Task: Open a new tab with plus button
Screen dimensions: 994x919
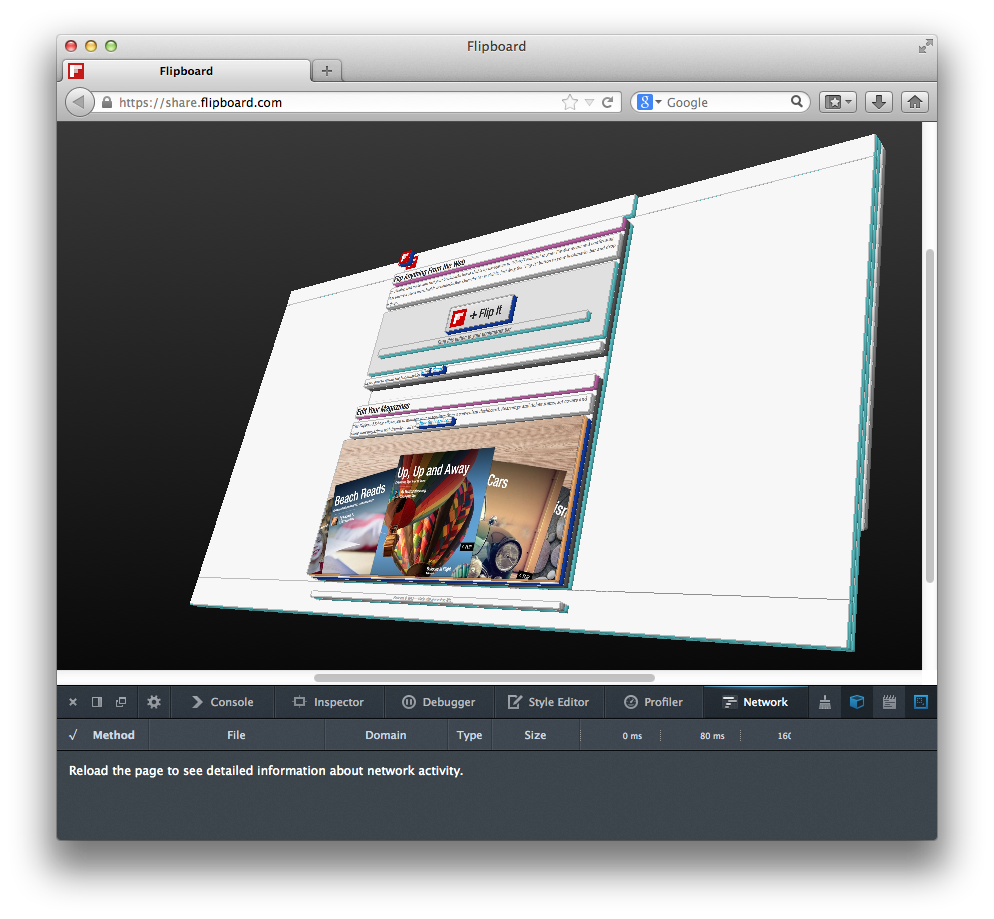Action: click(x=326, y=70)
